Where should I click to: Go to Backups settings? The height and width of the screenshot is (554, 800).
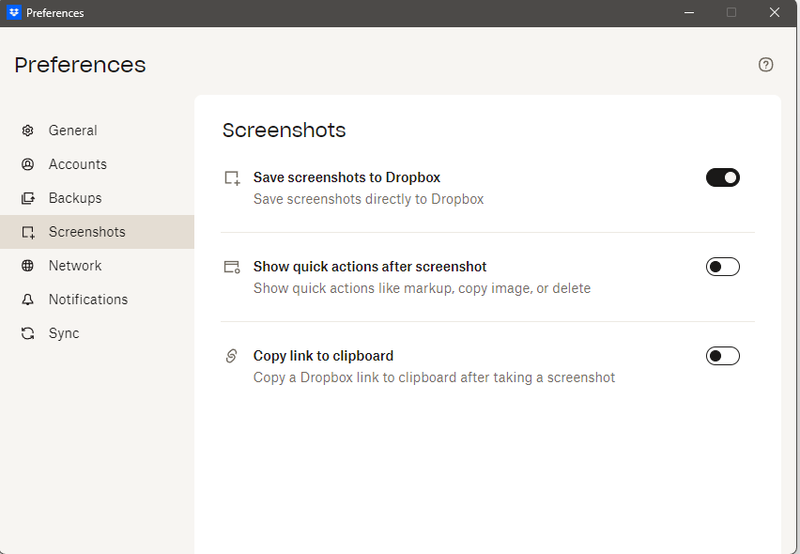pos(75,198)
